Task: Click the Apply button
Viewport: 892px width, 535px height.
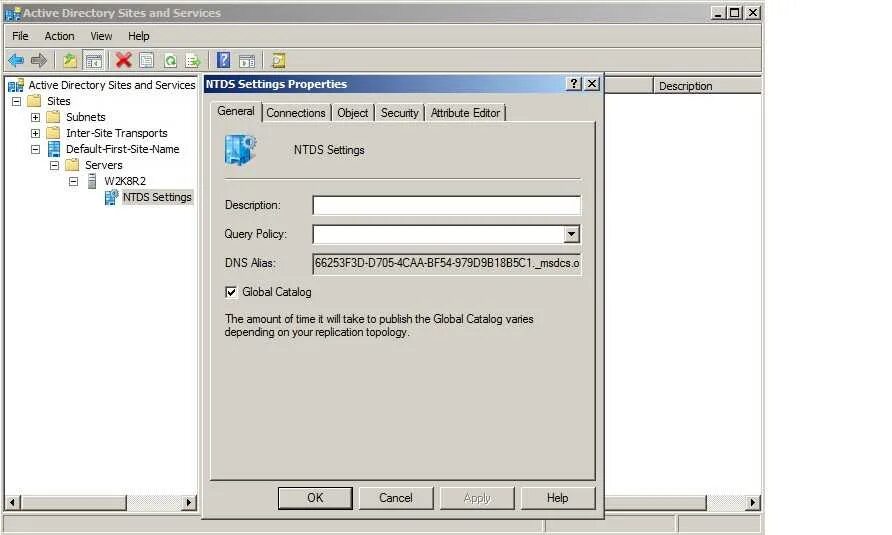Action: pos(477,498)
